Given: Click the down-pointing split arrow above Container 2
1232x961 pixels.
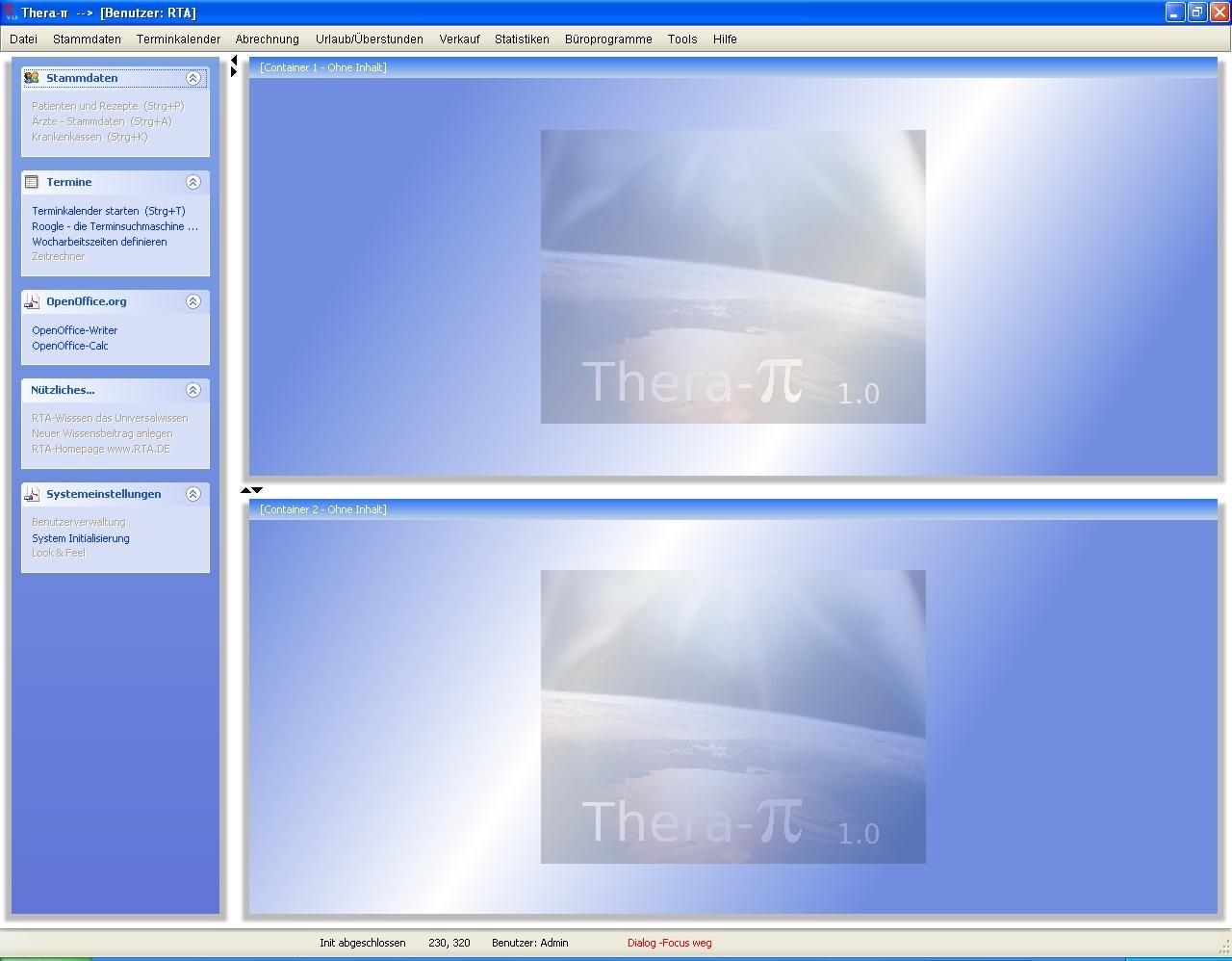Looking at the screenshot, I should [257, 490].
